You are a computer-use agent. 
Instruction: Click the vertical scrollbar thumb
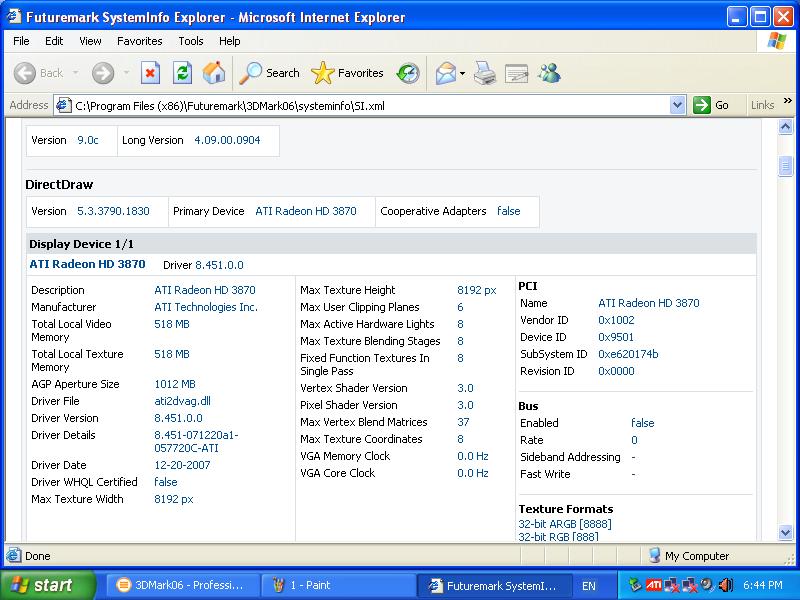click(x=785, y=167)
